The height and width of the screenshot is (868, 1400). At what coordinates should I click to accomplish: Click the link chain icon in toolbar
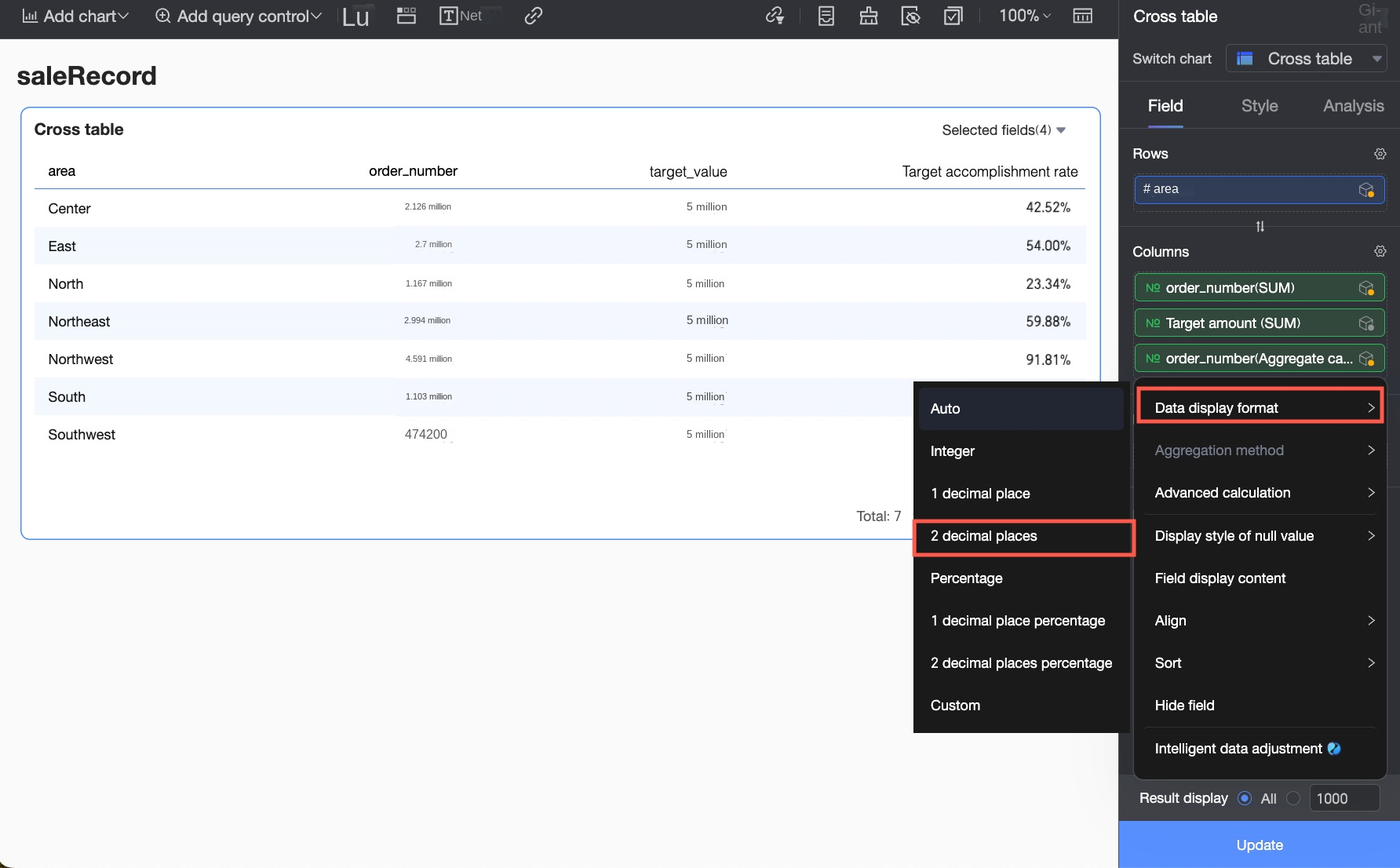(534, 16)
